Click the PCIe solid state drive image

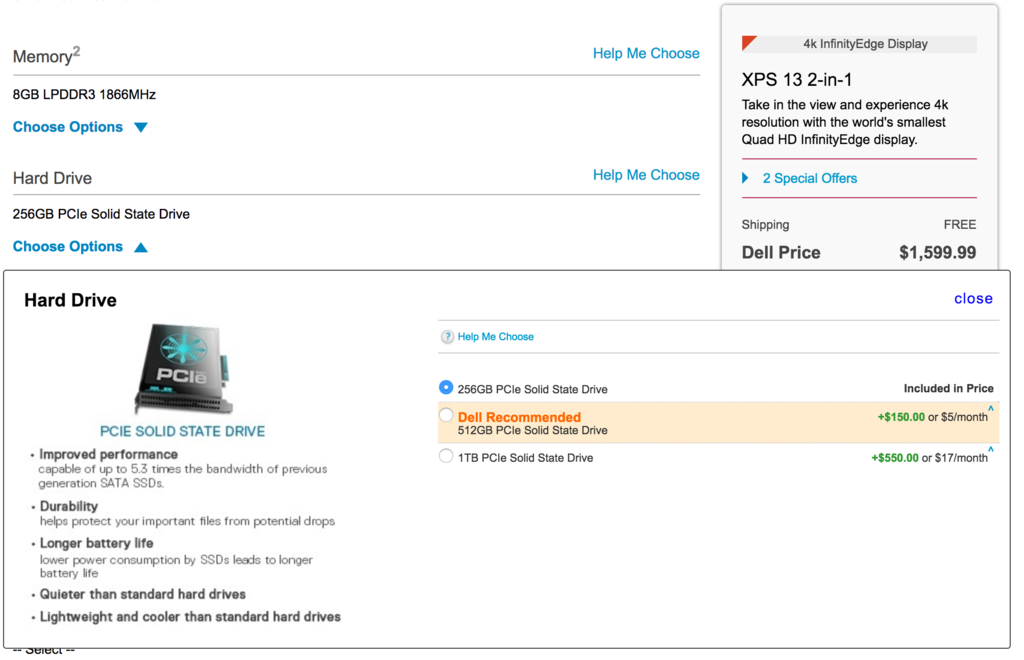[182, 369]
